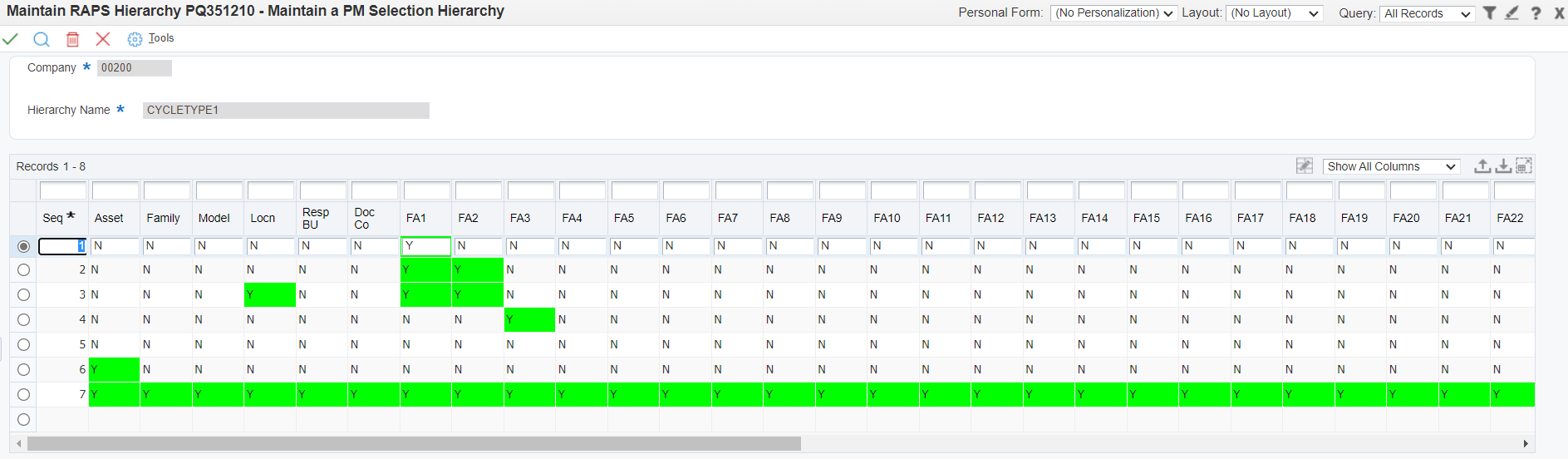Click the help question mark icon
1568x459 pixels.
1536,13
